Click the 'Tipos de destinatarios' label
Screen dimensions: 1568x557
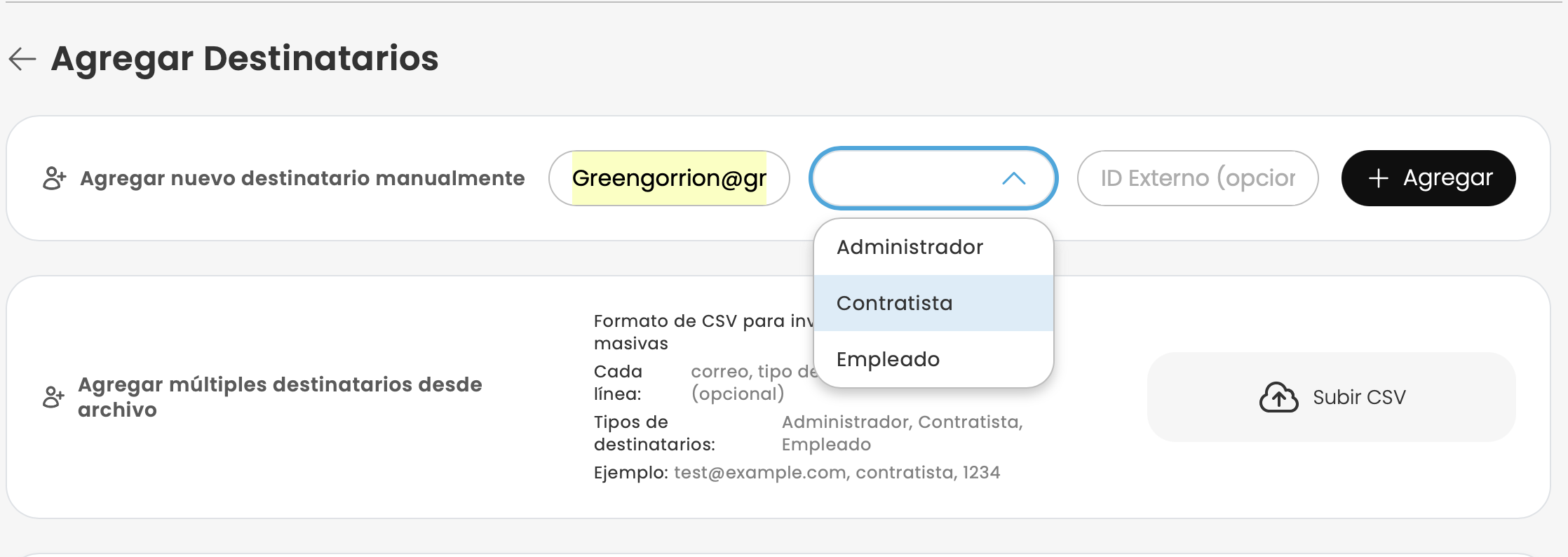pyautogui.click(x=654, y=433)
